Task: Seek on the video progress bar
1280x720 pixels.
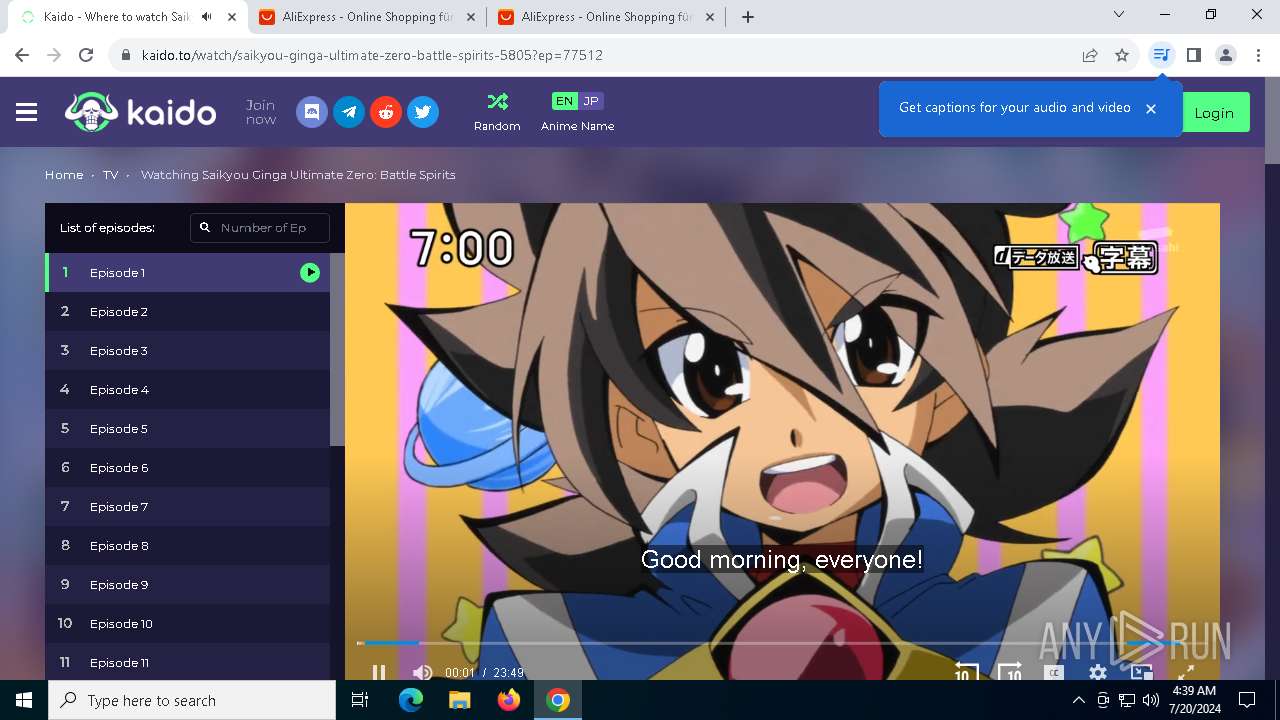Action: [x=782, y=643]
